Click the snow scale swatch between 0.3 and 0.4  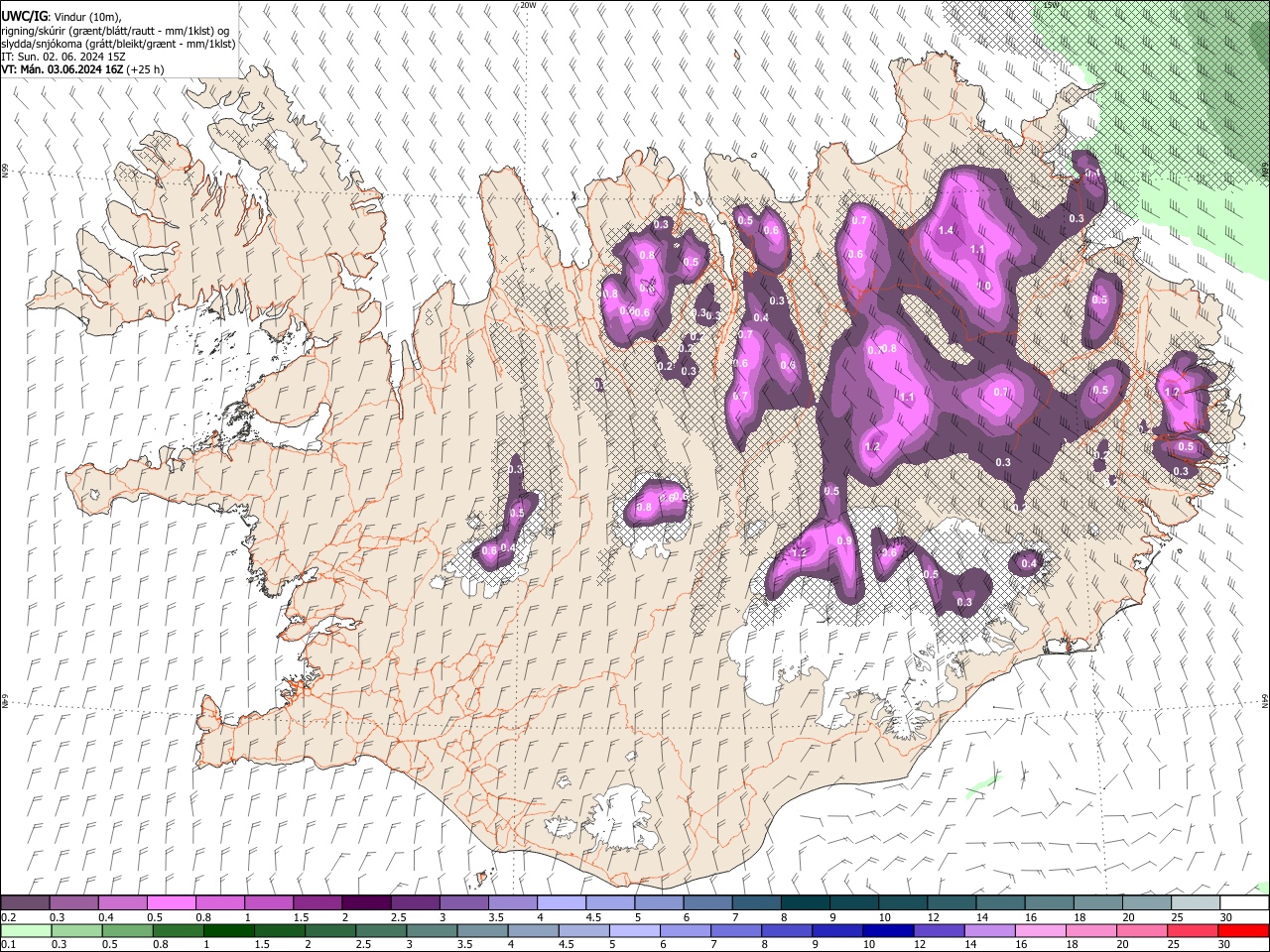pos(73,902)
